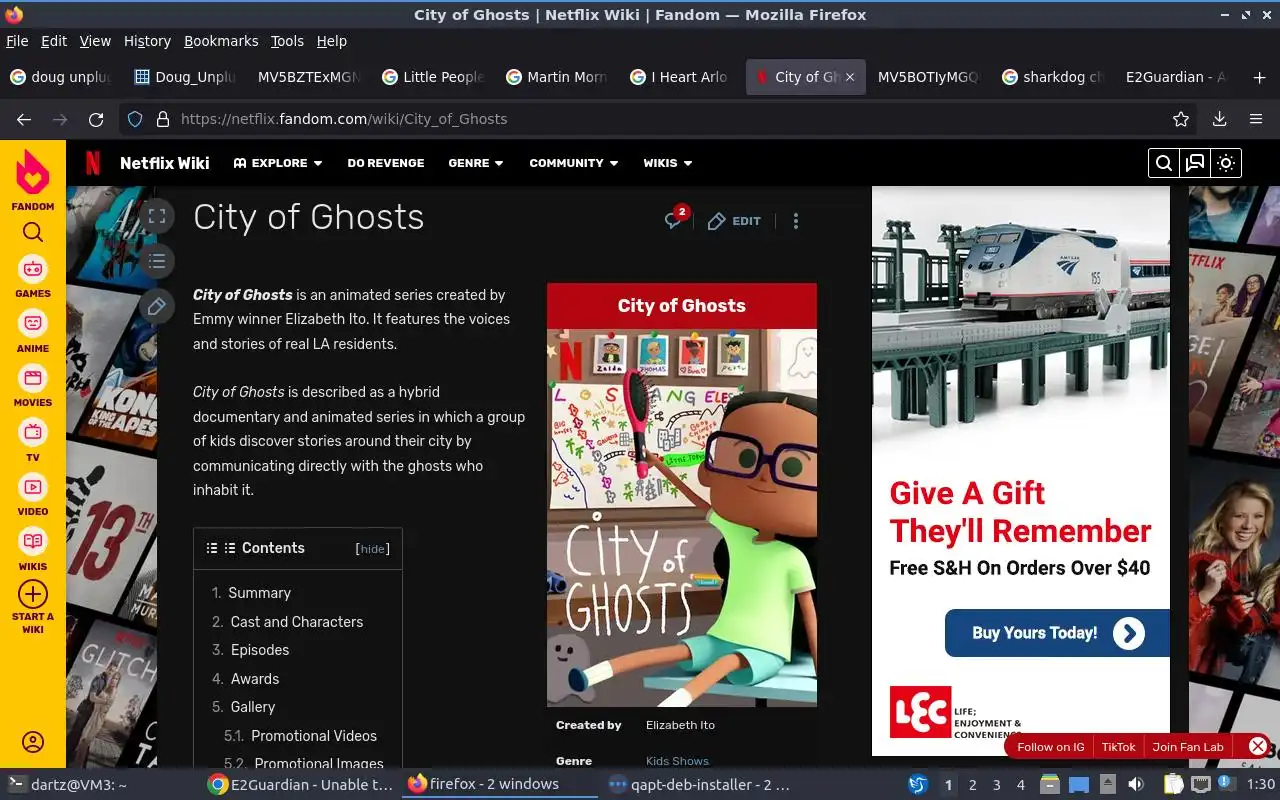Open the Bookmarks menu
The image size is (1280, 800).
[221, 41]
